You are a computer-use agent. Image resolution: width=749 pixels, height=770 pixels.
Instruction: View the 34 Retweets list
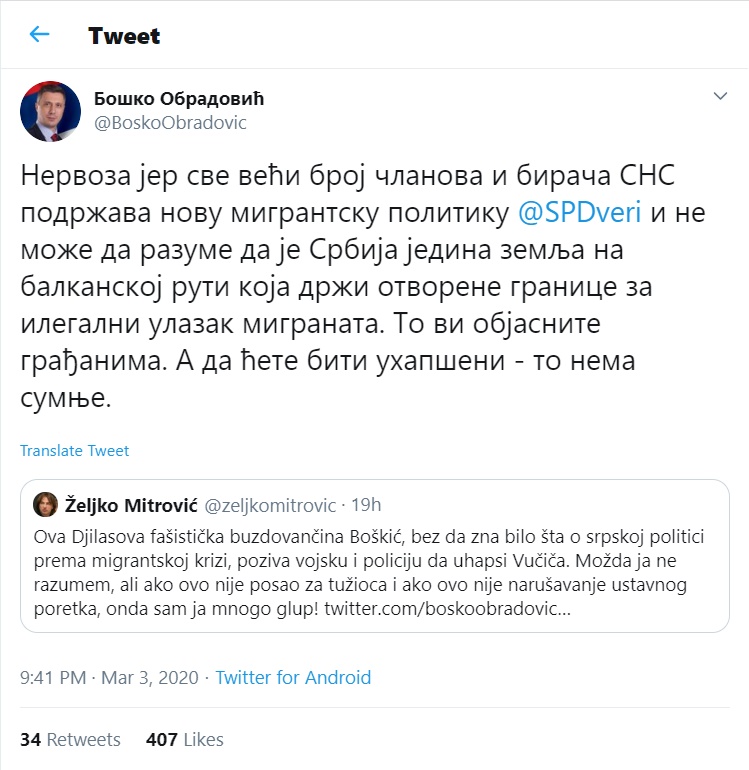(x=70, y=740)
